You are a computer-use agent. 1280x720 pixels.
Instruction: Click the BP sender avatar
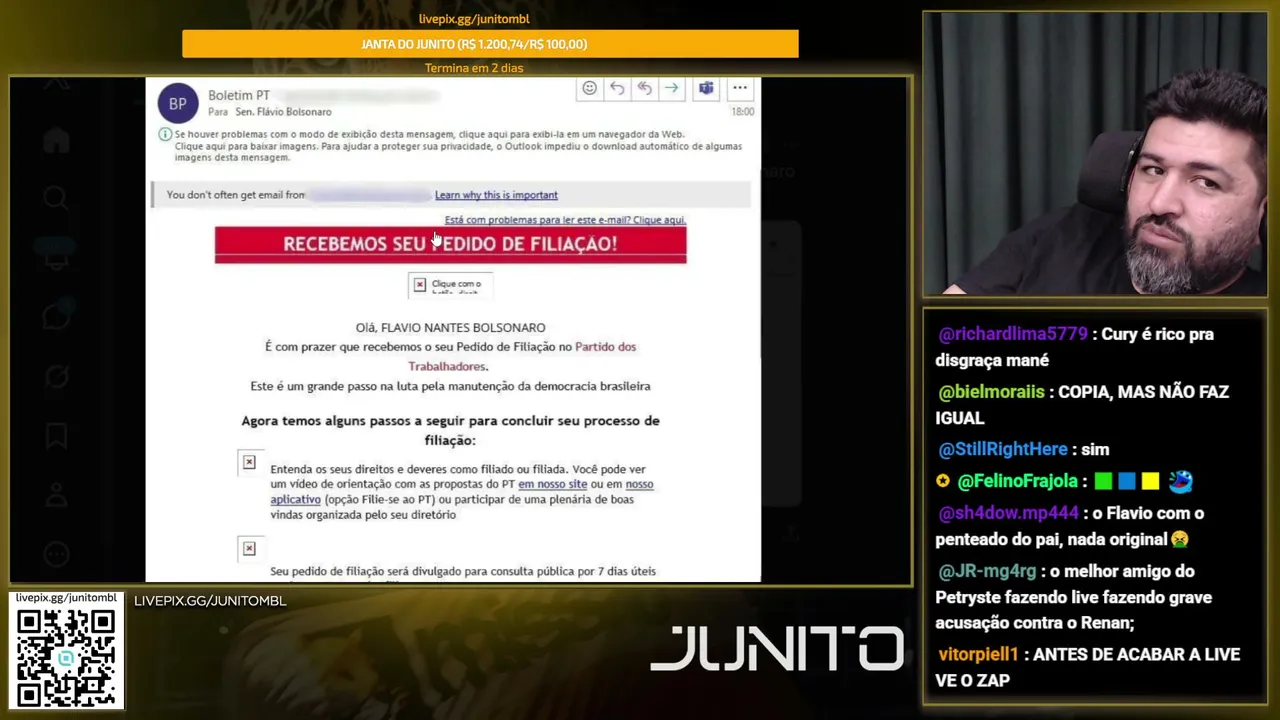click(178, 103)
